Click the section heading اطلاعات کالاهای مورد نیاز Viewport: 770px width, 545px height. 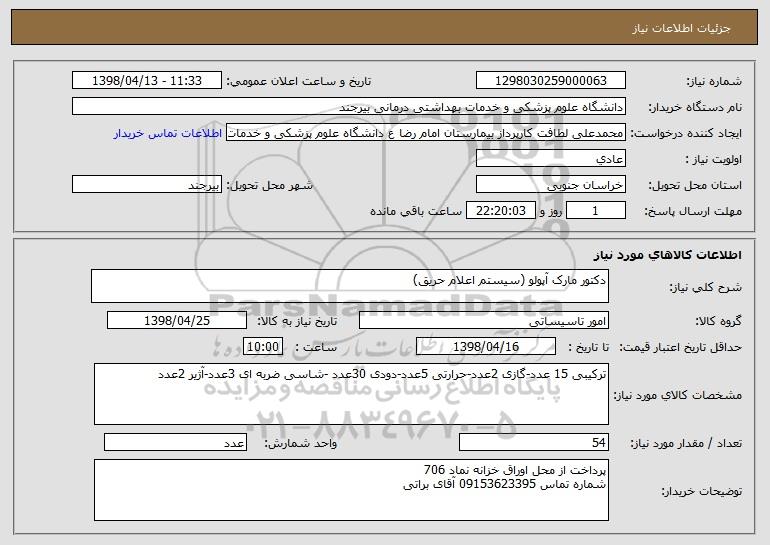[x=667, y=255]
